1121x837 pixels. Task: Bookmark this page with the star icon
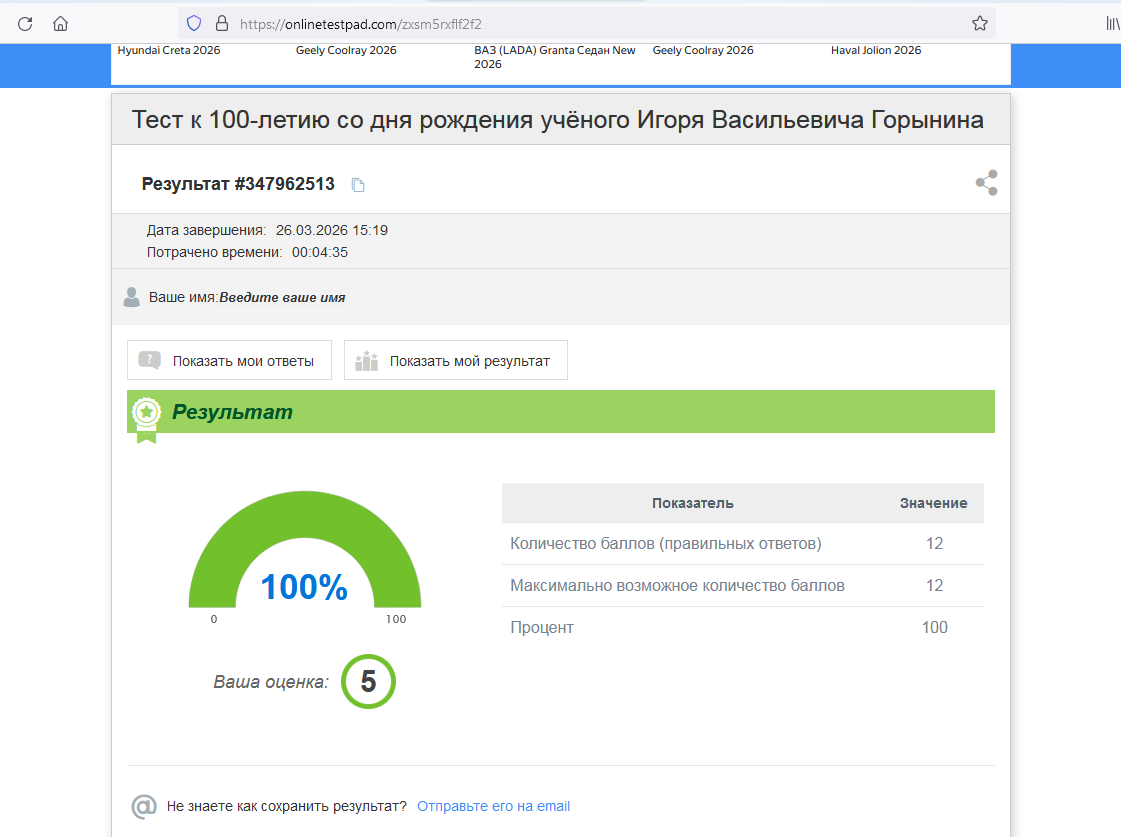pyautogui.click(x=979, y=23)
